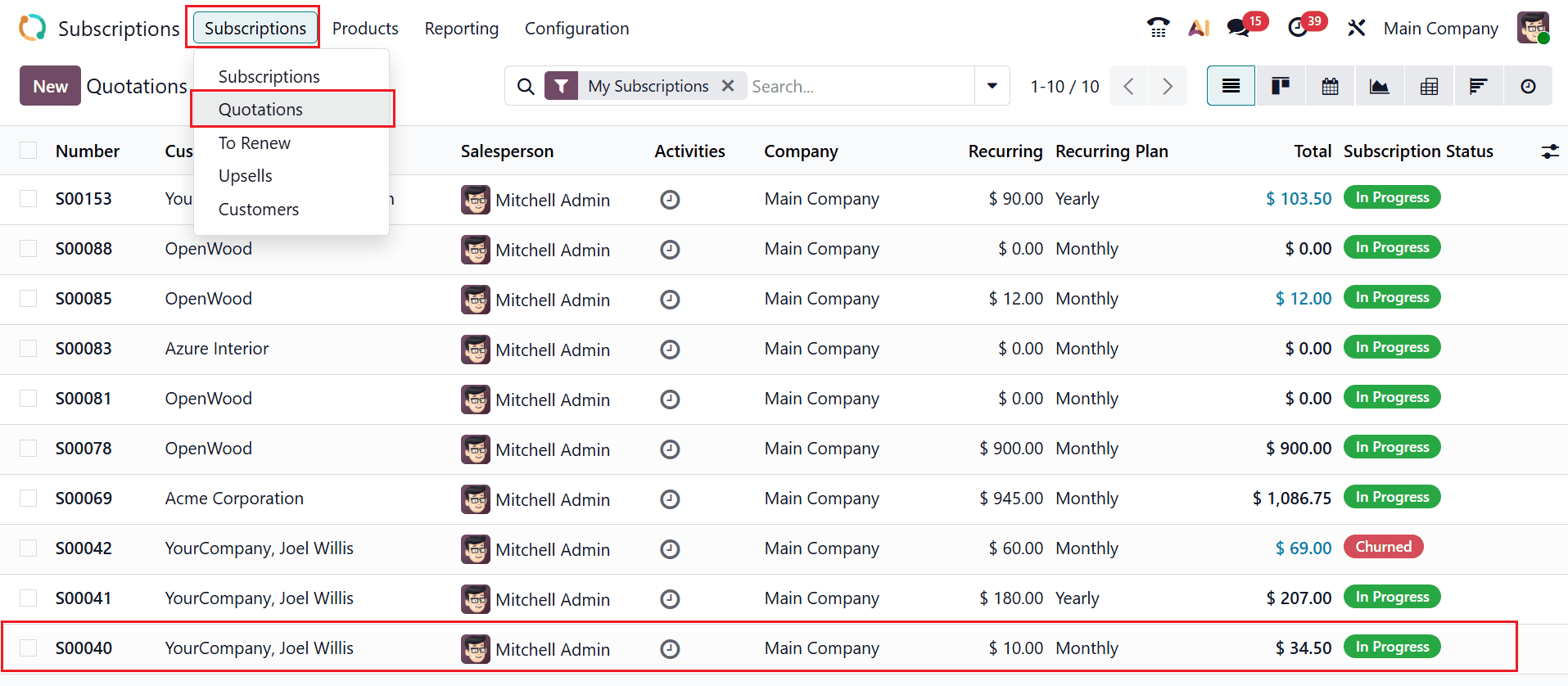Switch to Activity view

pos(1528,86)
